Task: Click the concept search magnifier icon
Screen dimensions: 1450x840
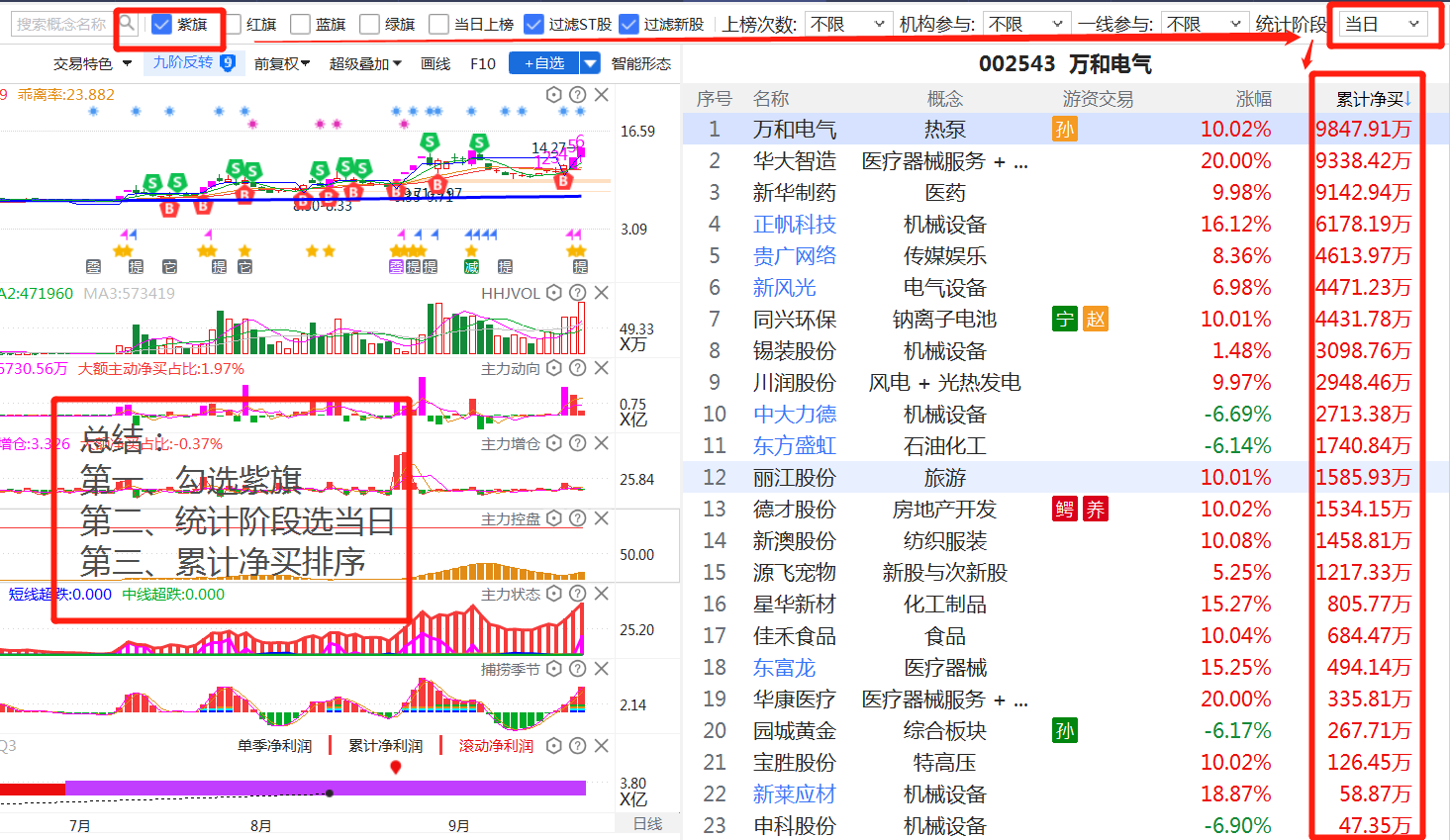Action: point(127,24)
